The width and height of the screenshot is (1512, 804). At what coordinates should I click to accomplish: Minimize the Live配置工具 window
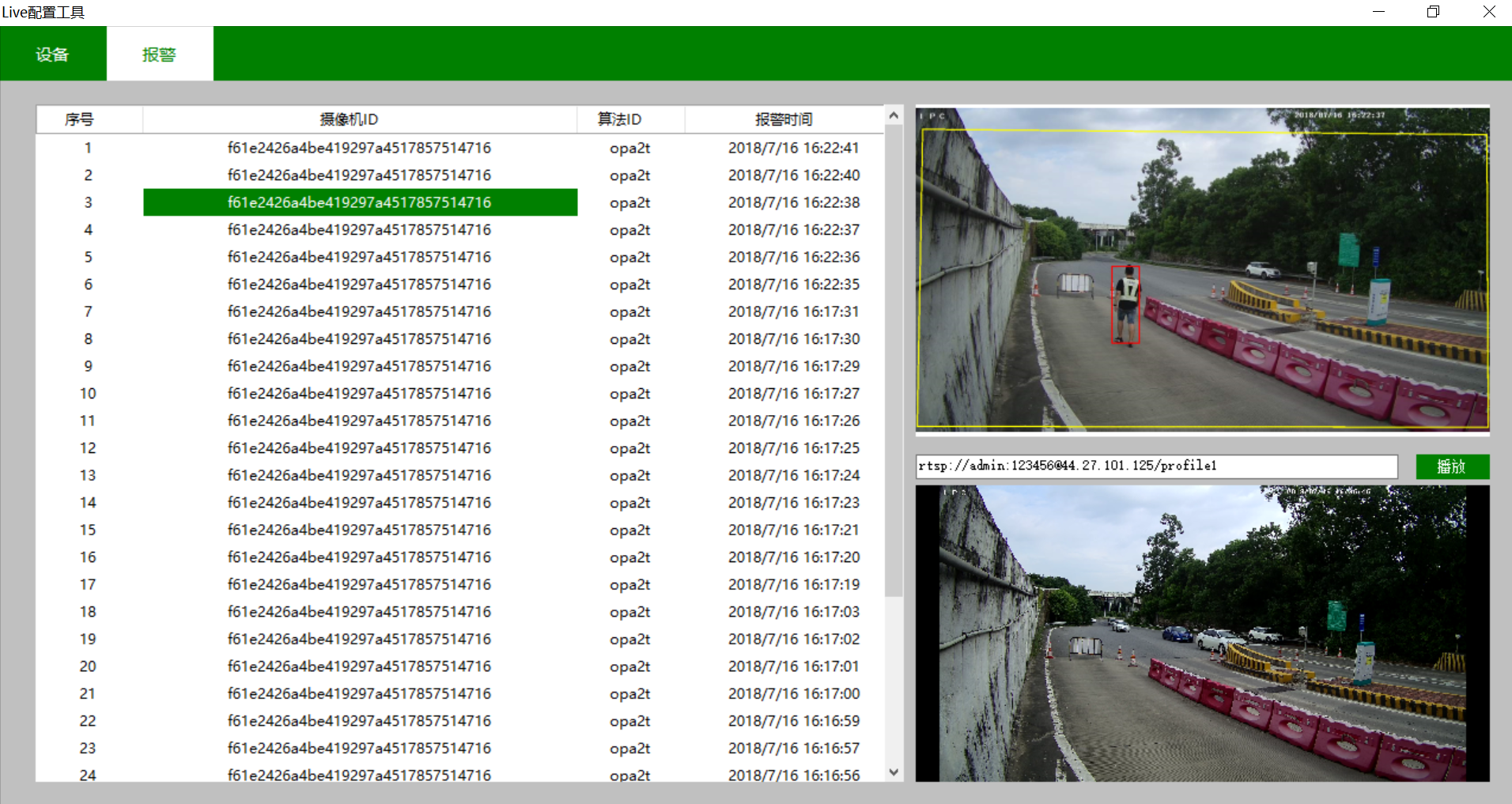tap(1378, 12)
